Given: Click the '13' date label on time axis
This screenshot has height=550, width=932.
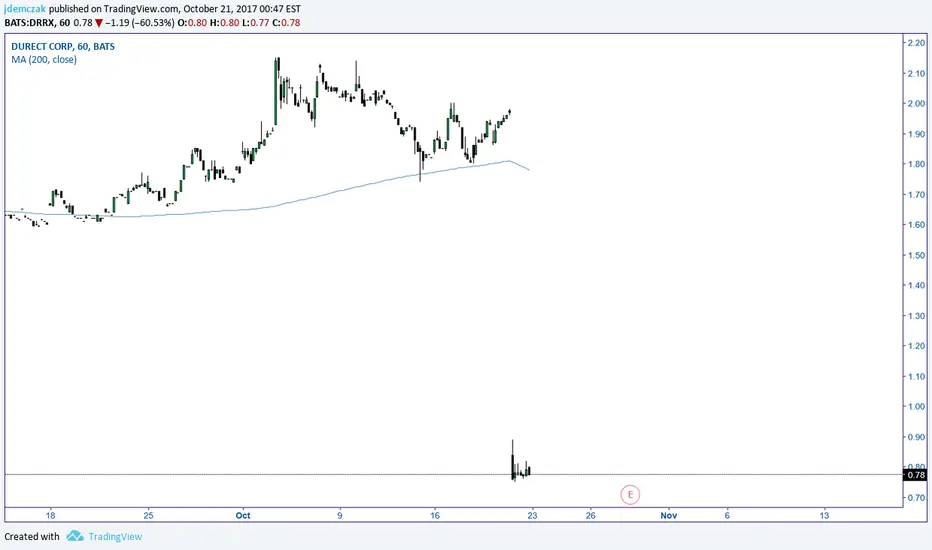Looking at the screenshot, I should (x=824, y=516).
